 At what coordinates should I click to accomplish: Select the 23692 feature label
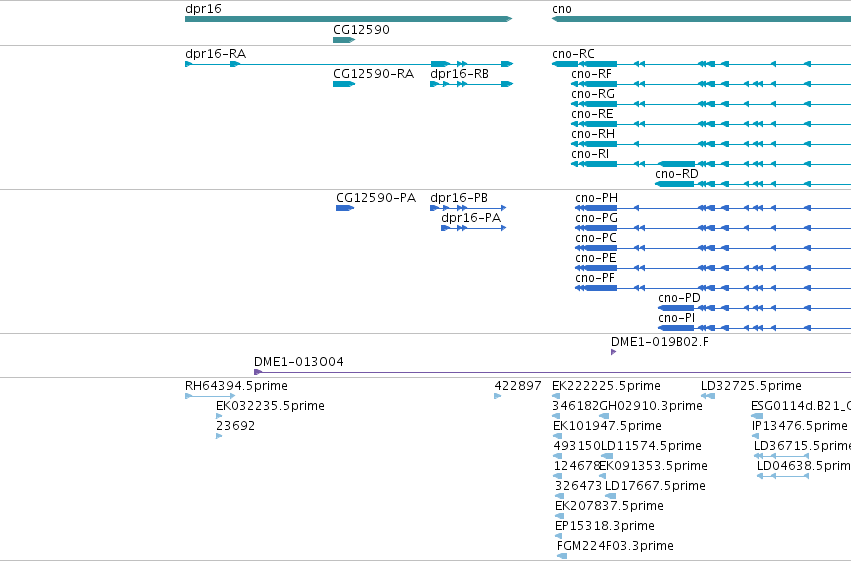pos(236,426)
